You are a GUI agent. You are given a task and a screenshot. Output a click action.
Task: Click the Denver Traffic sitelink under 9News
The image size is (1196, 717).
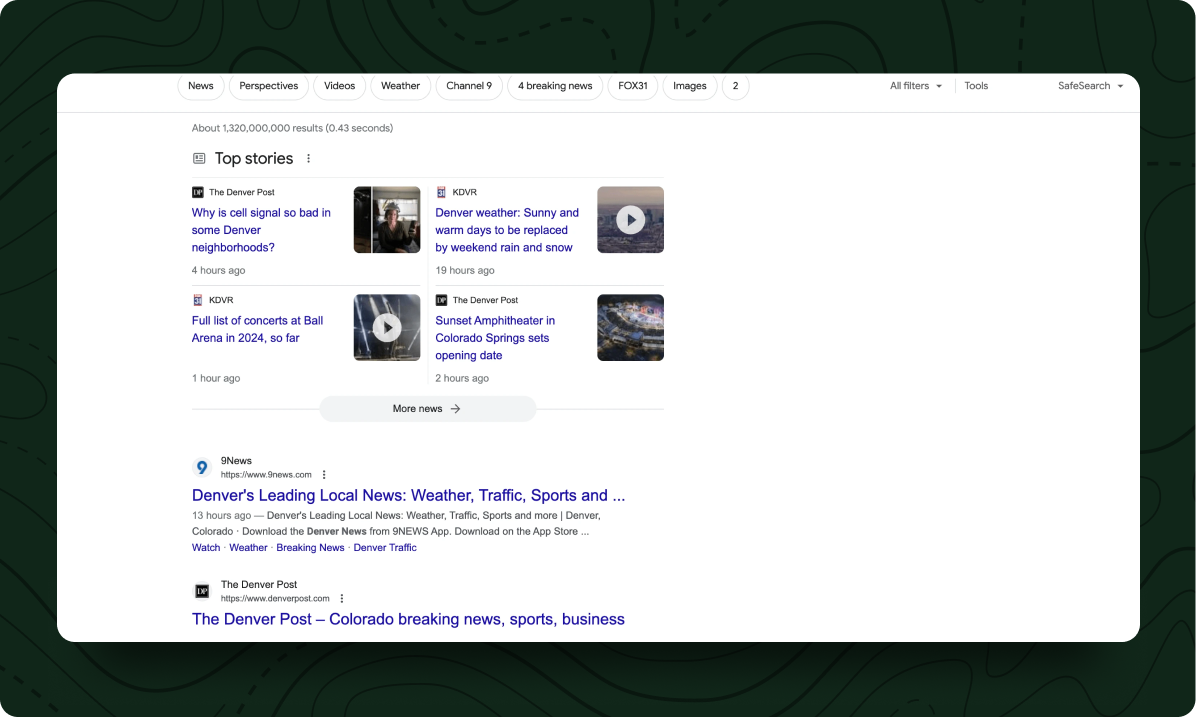click(384, 548)
